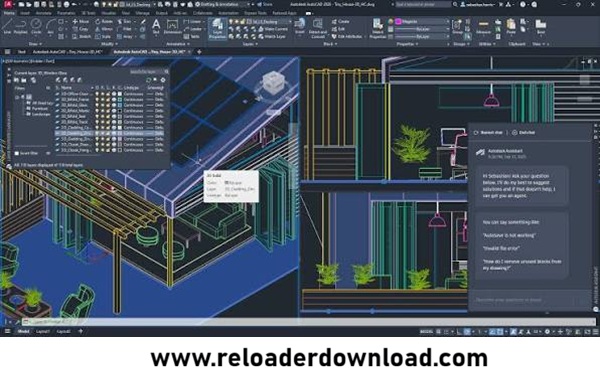Click the Mirror tool

(104, 29)
